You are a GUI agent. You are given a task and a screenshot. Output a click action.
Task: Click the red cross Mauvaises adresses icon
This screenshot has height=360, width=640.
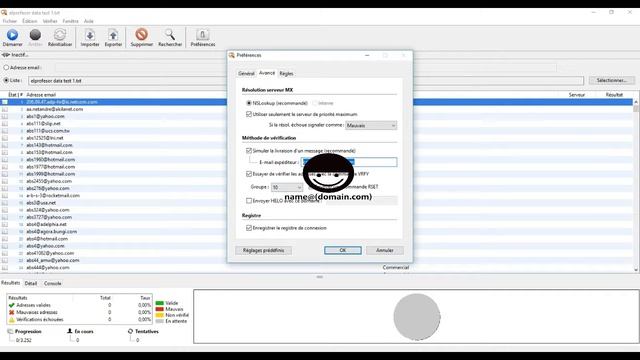point(11,312)
